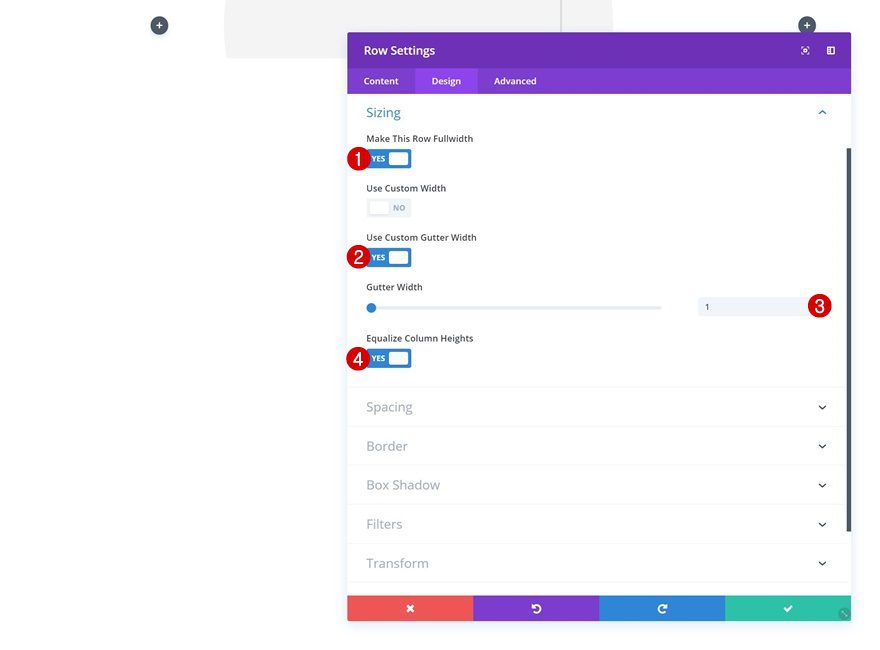Click the plus icon on the right canvas
Viewport: 880px width, 650px height.
(x=806, y=24)
